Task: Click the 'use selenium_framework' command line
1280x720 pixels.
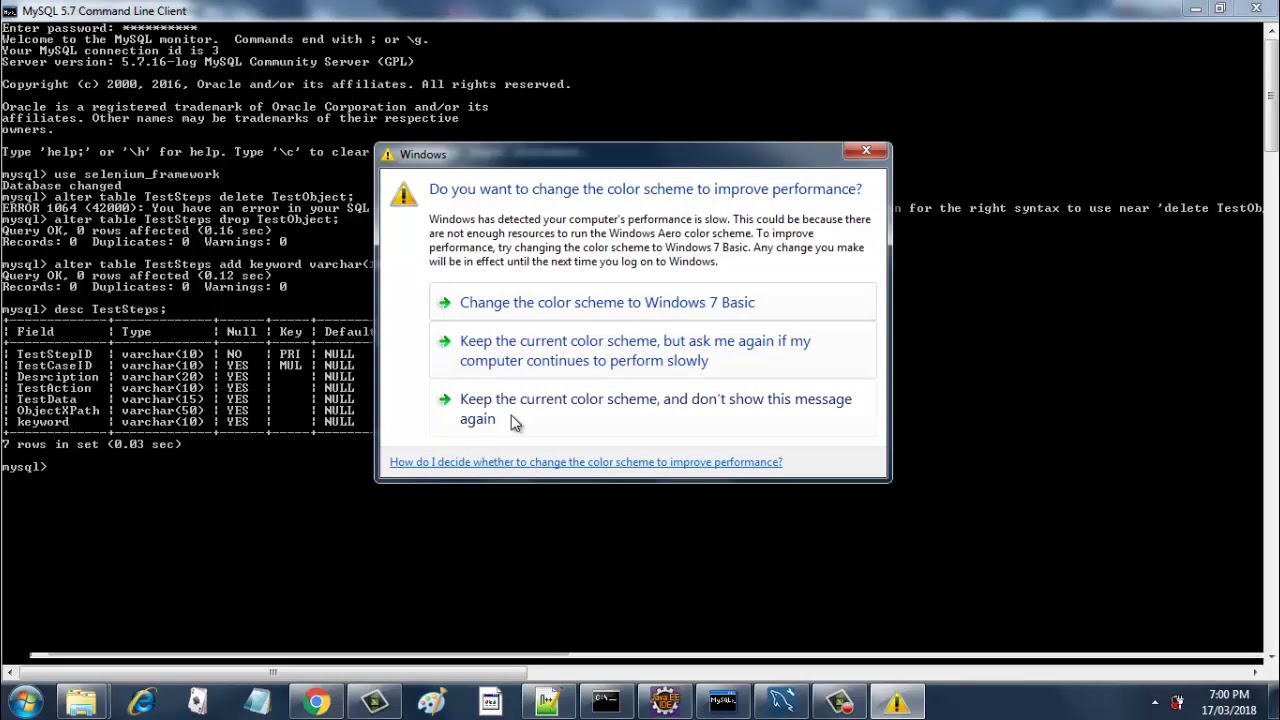Action: pyautogui.click(x=111, y=174)
